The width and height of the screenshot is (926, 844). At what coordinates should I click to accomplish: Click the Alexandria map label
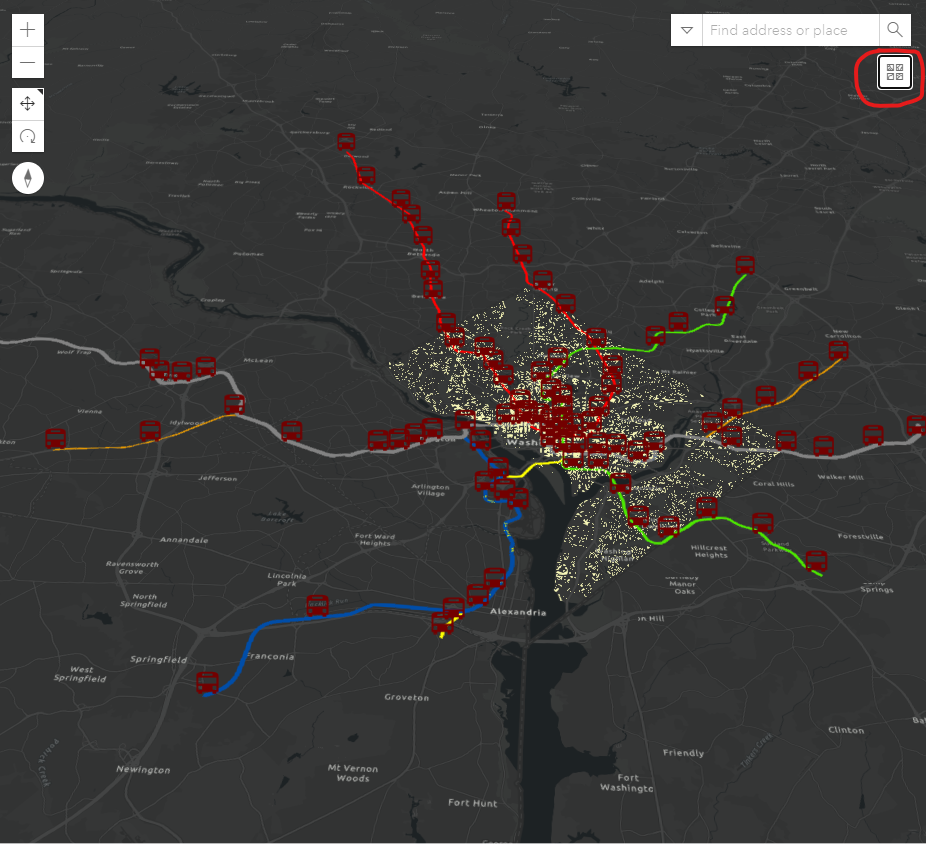pyautogui.click(x=518, y=611)
